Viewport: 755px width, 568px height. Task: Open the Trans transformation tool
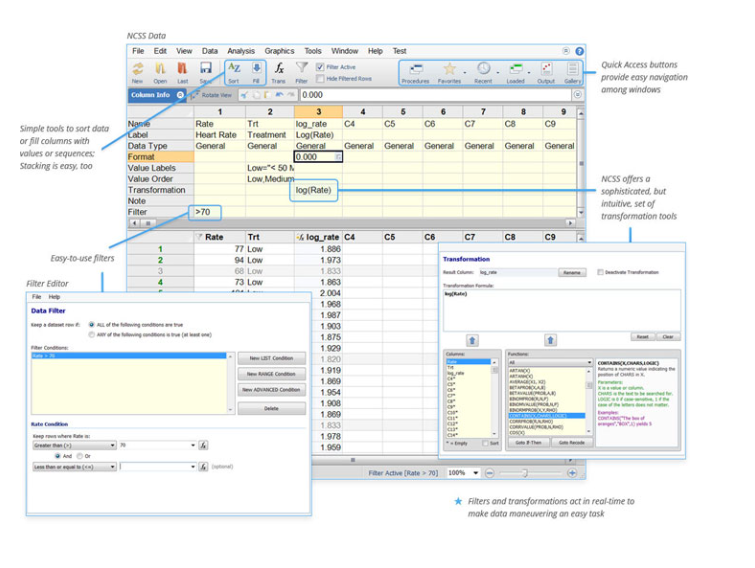[x=279, y=71]
